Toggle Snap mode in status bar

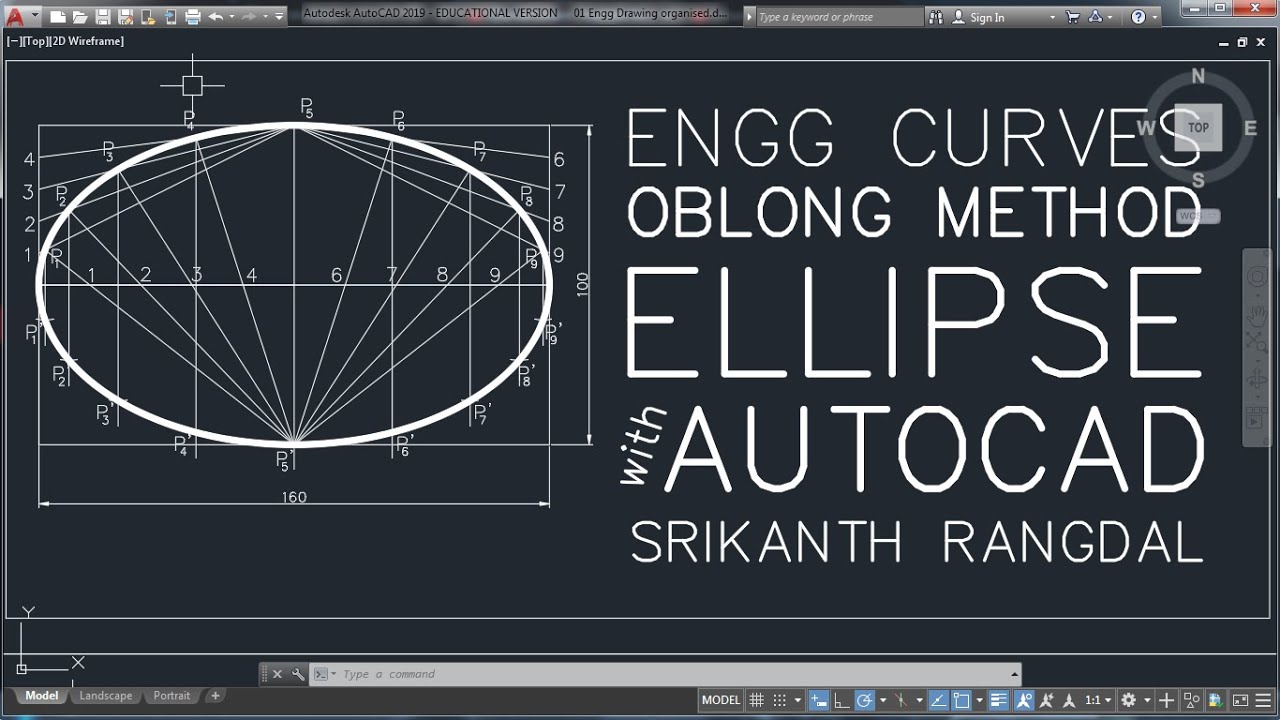pyautogui.click(x=780, y=700)
